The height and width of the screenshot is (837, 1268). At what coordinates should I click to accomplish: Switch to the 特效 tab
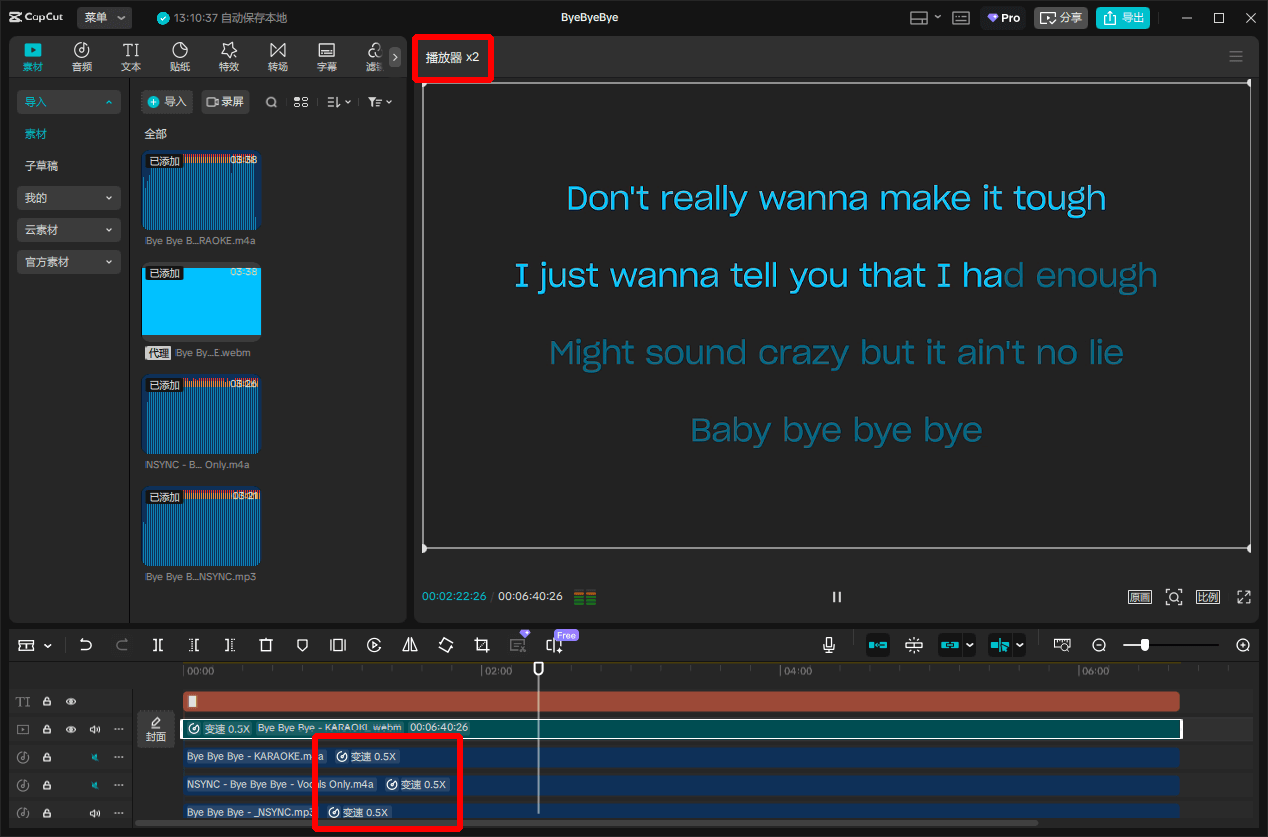[x=229, y=57]
